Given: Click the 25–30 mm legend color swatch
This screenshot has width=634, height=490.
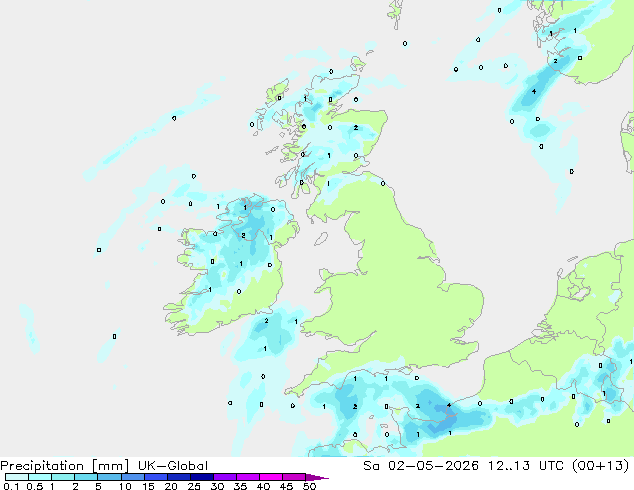Looking at the screenshot, I should [x=202, y=477].
